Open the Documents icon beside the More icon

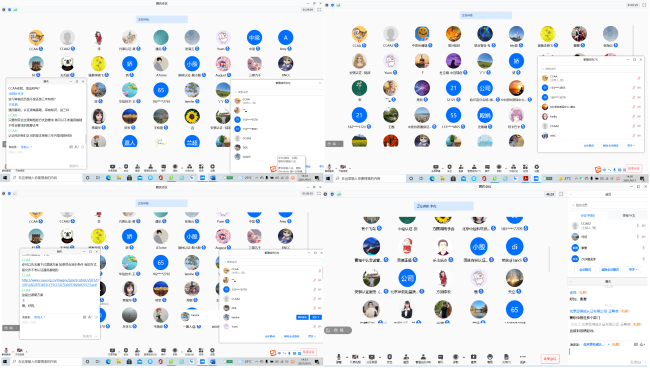(x=506, y=357)
